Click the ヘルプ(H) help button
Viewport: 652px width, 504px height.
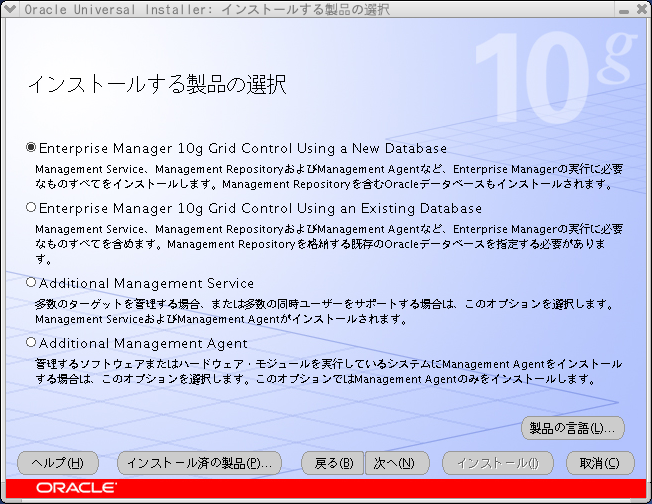tap(58, 463)
